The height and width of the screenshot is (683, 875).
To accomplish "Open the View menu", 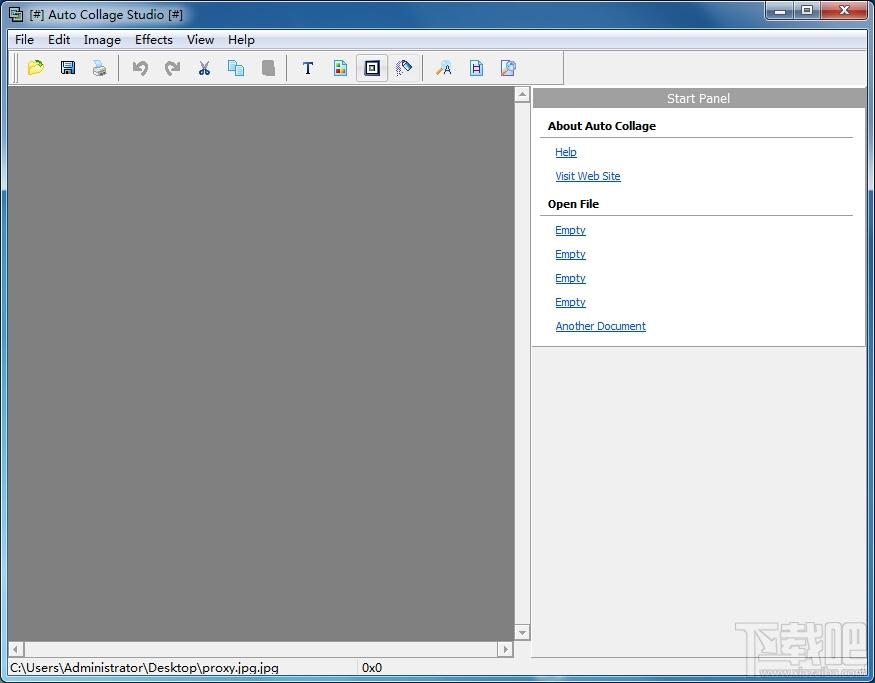I will click(x=200, y=40).
